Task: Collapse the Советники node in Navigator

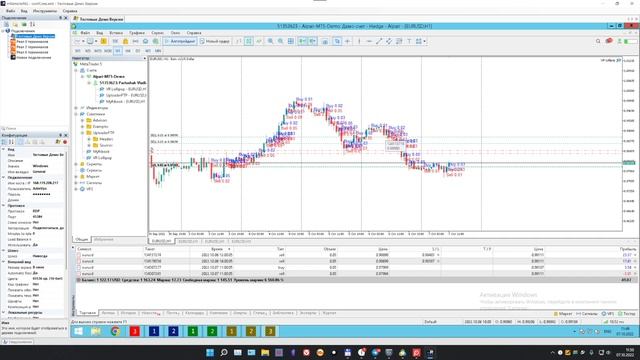Action: tap(76, 114)
